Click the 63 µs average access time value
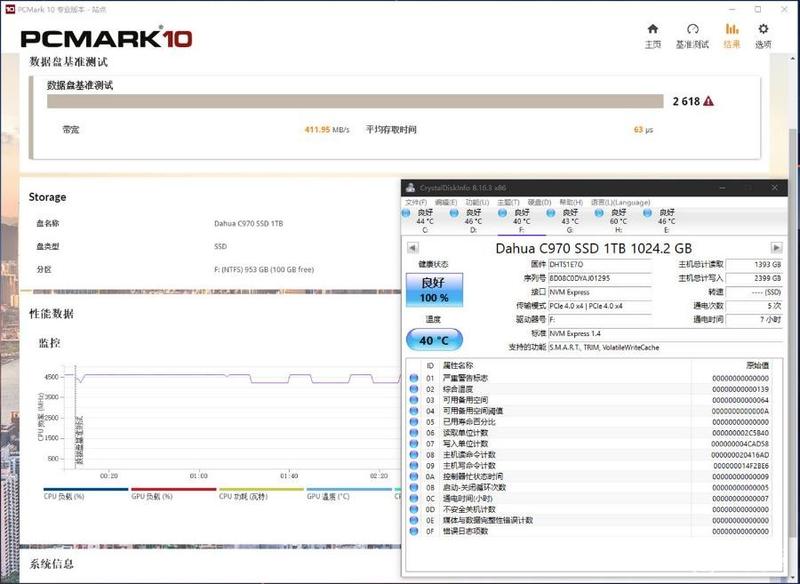Image resolution: width=800 pixels, height=584 pixels. click(x=643, y=130)
